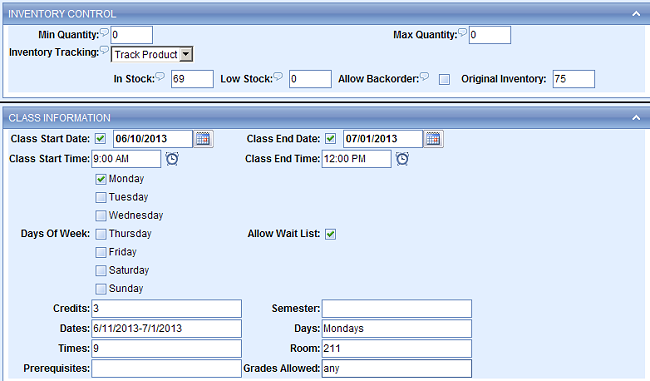Screen dimensions: 650x381
Task: Click the Class End Date field 07/01/2013
Action: tap(383, 139)
